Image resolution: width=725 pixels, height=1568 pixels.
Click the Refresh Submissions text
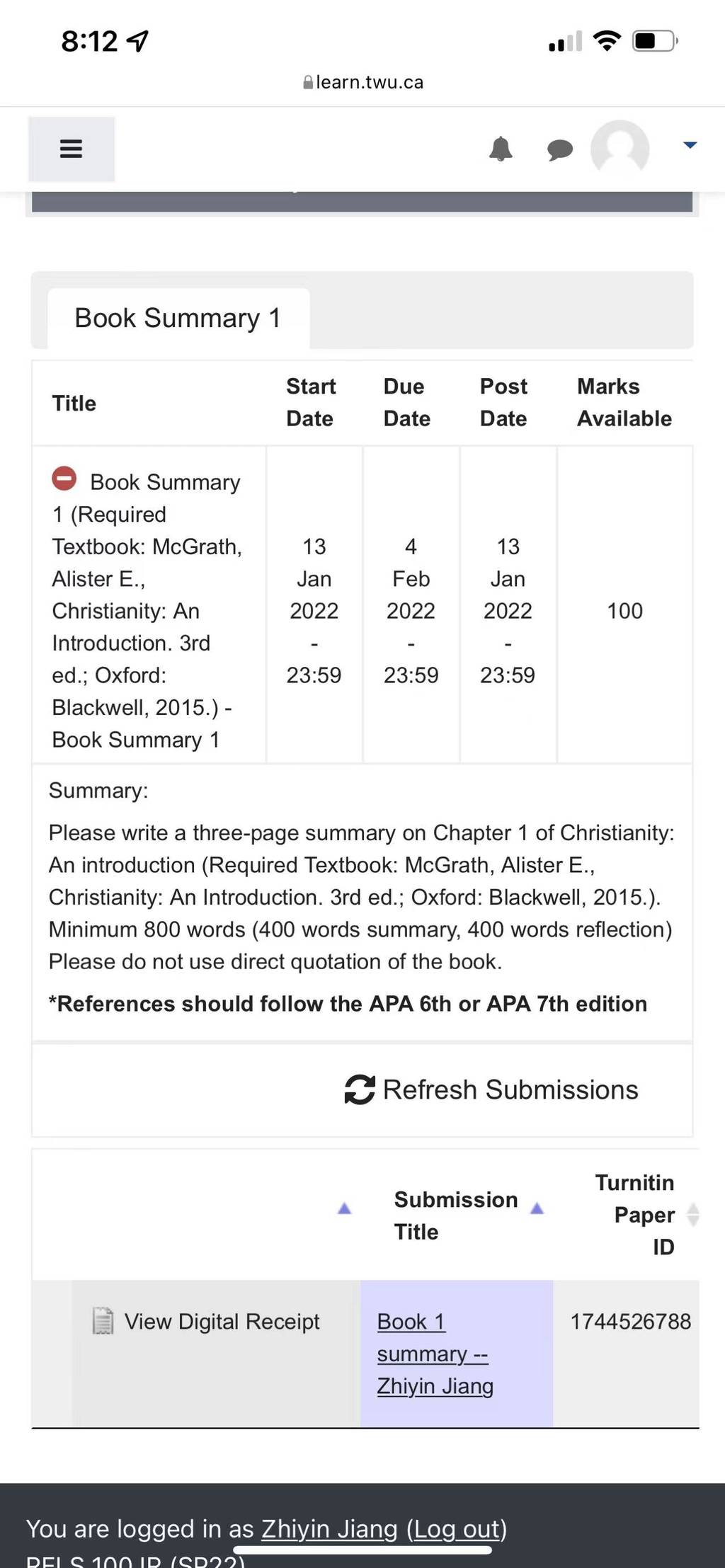pyautogui.click(x=510, y=1089)
